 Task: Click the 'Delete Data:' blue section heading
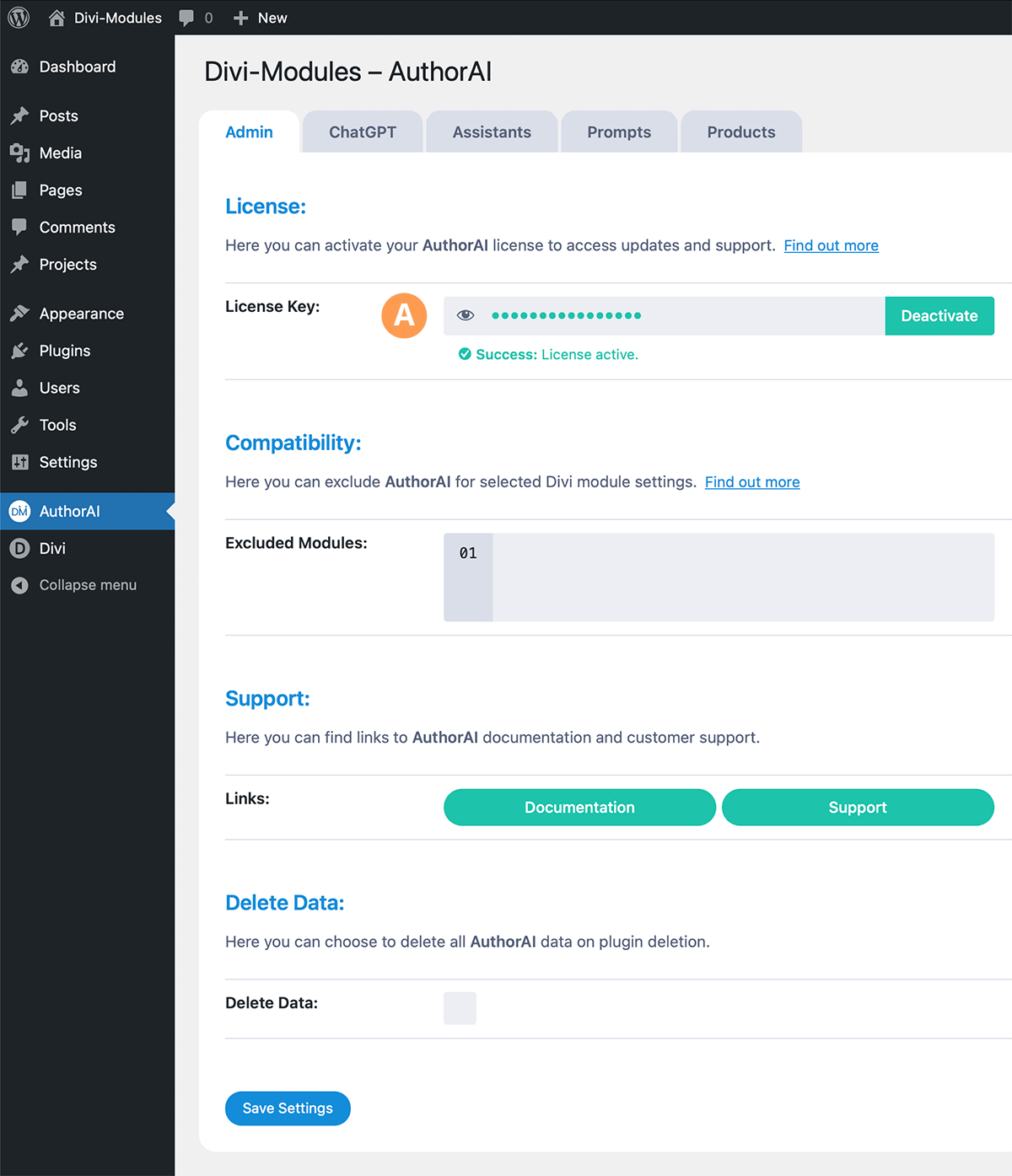[x=285, y=903]
